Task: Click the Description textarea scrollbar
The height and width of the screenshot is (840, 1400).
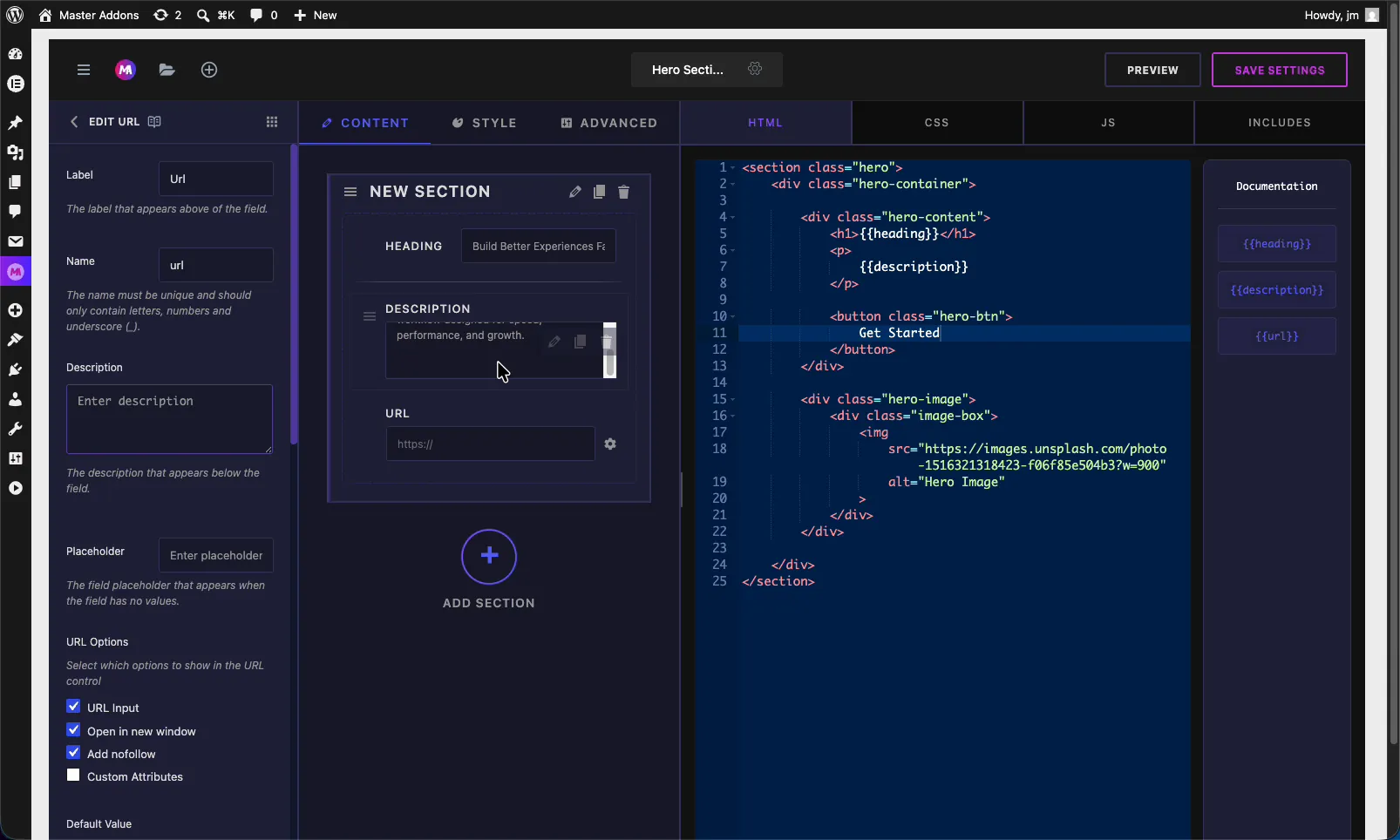Action: click(x=609, y=349)
